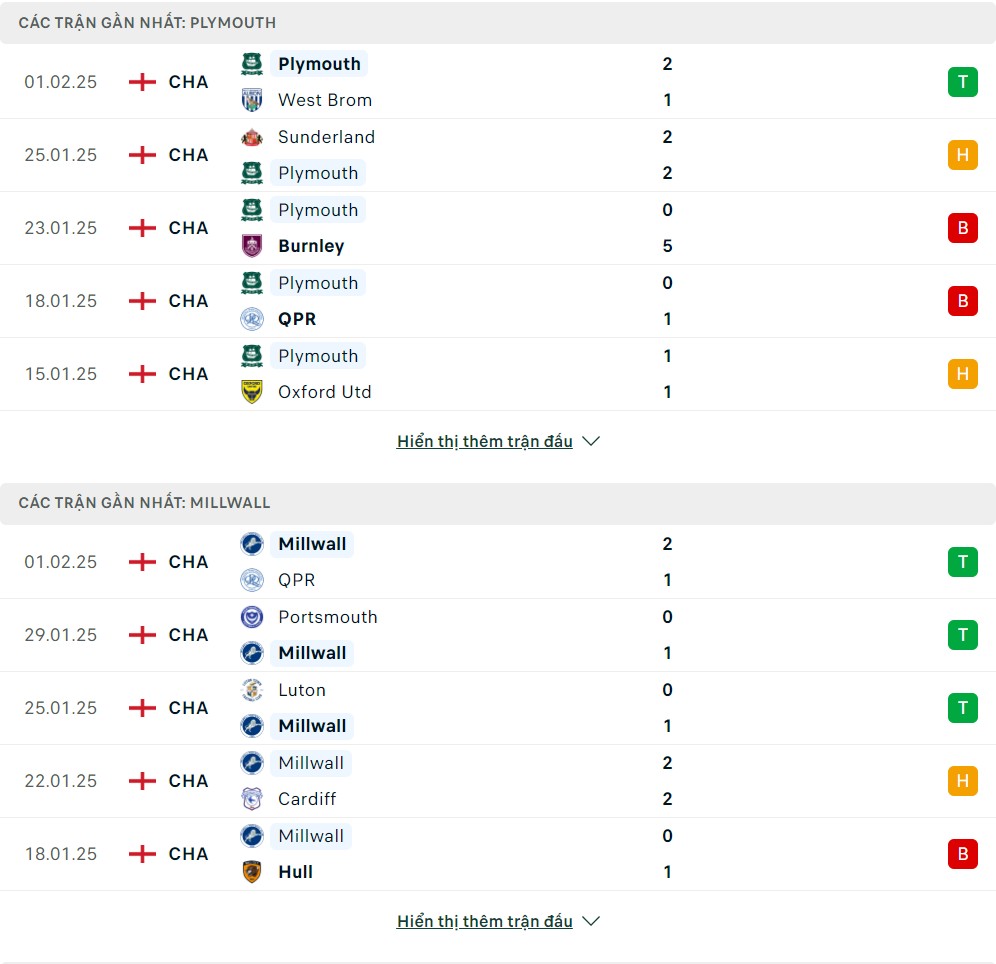996x964 pixels.
Task: Click green T badge for Plymouth vs West Brom
Action: click(x=962, y=82)
